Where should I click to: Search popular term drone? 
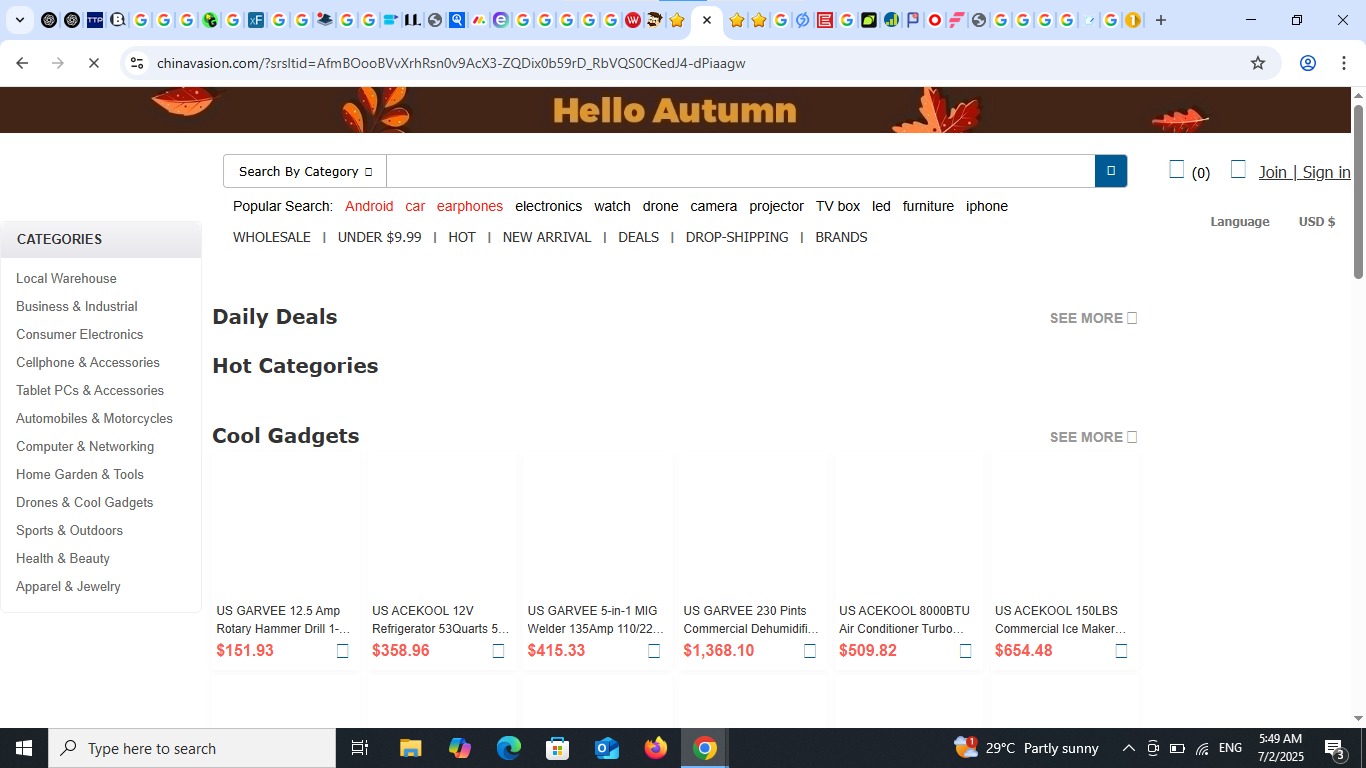660,206
